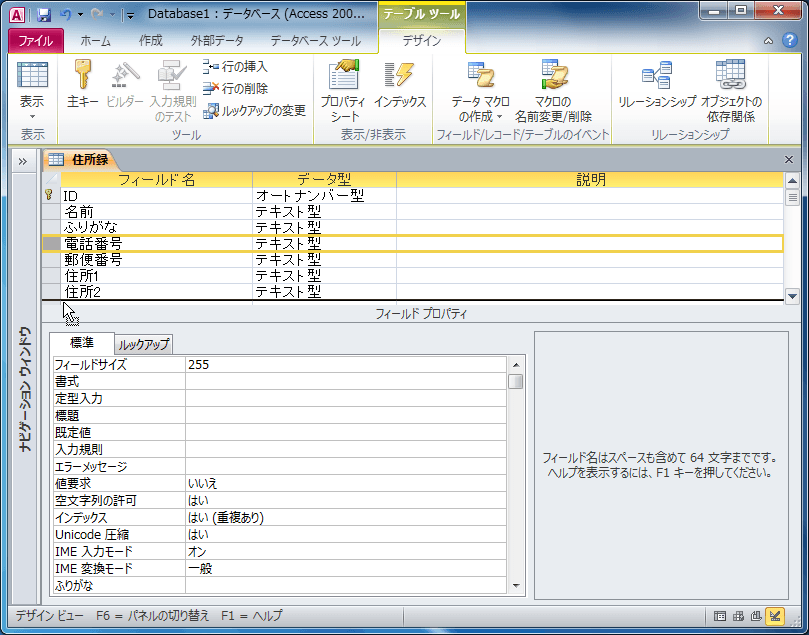Switch to the 作成 ribbon tab
809x635 pixels.
click(x=151, y=41)
